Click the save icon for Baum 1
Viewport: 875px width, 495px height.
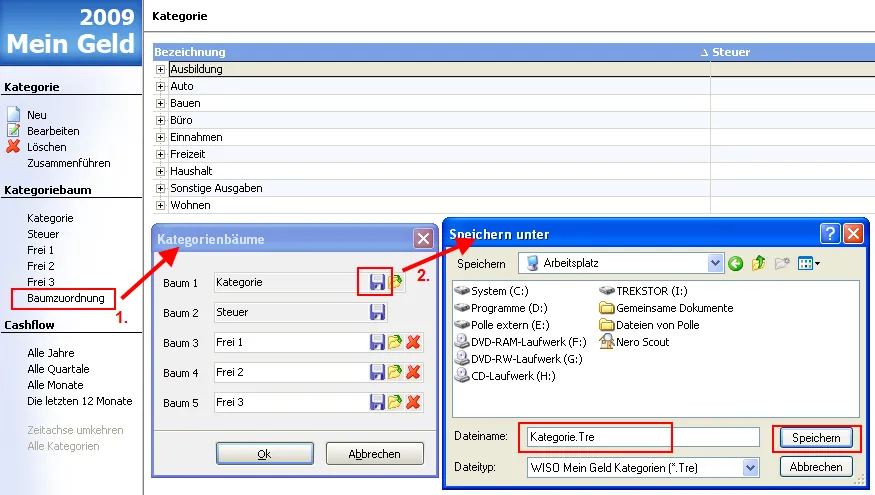[x=377, y=283]
